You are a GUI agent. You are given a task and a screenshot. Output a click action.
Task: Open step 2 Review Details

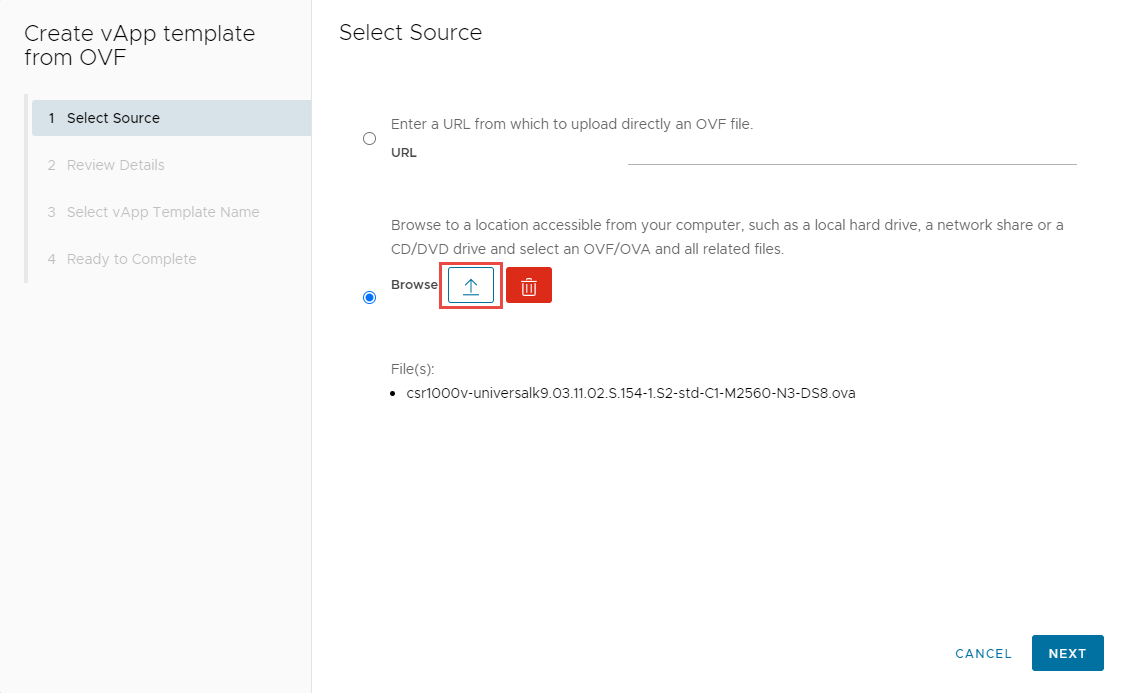point(115,165)
